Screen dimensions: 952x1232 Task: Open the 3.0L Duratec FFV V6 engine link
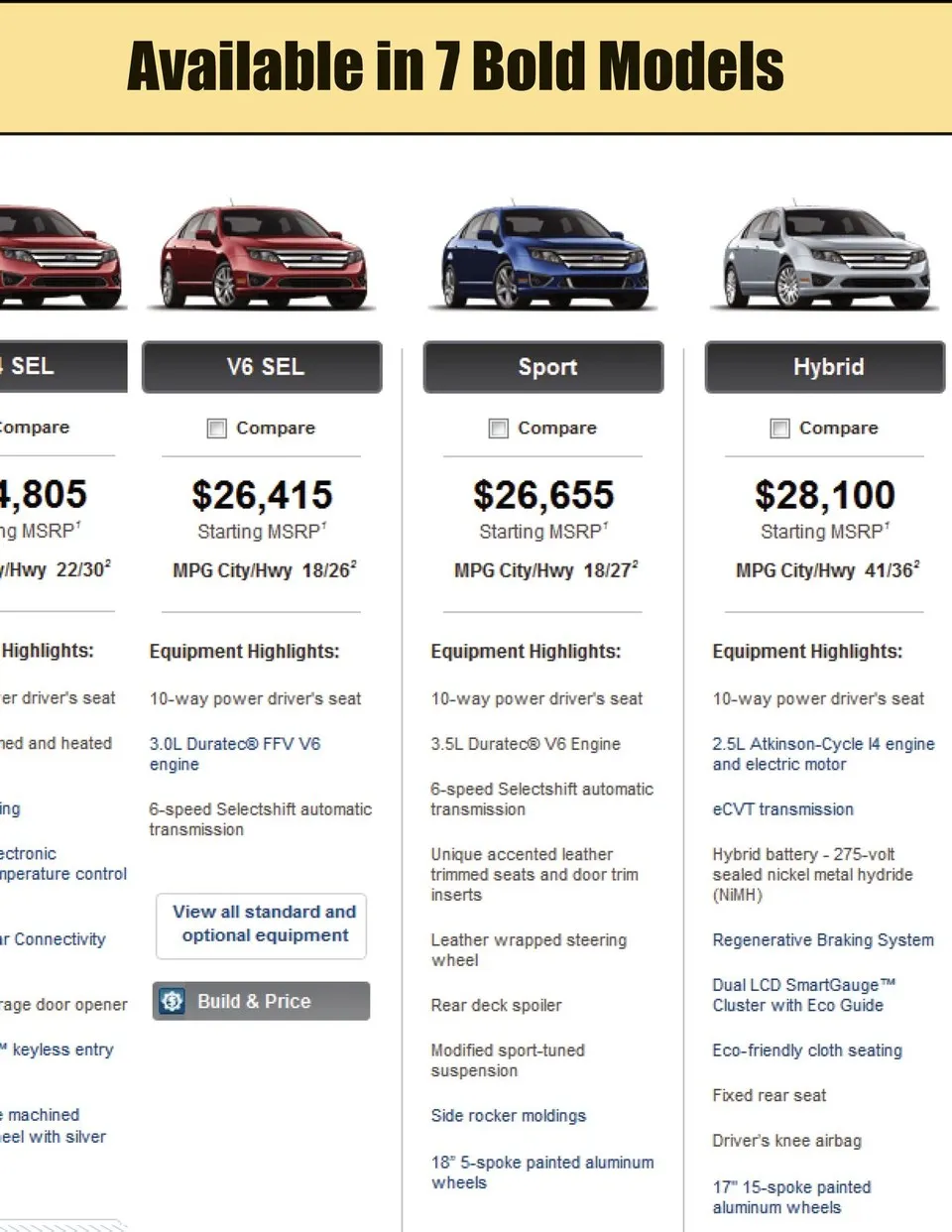pos(234,754)
